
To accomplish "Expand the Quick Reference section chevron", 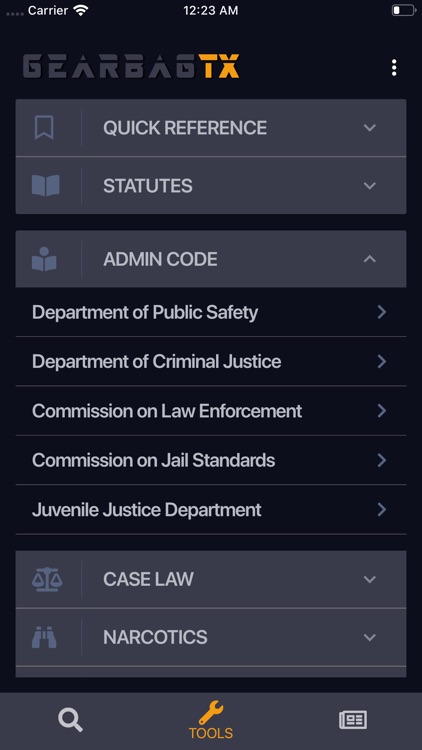I will (369, 128).
